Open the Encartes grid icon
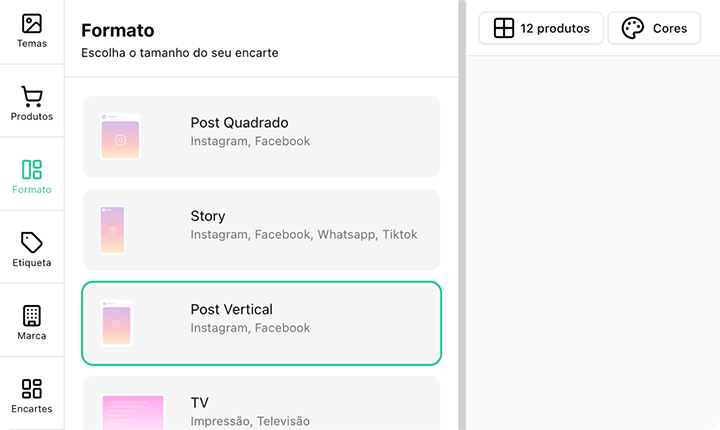720x430 pixels. tap(32, 389)
